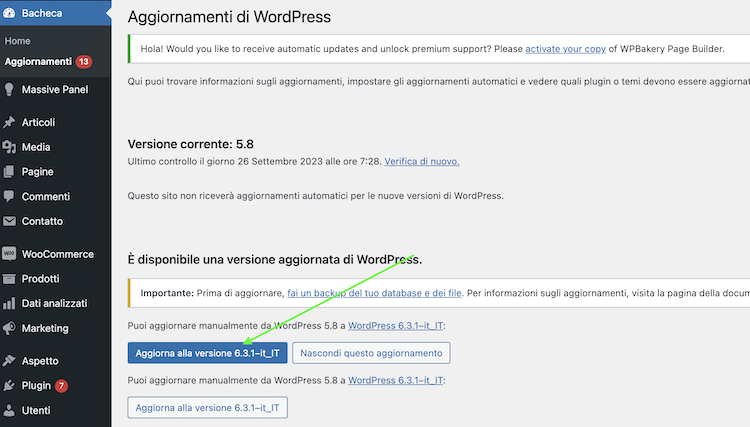The height and width of the screenshot is (427, 750).
Task: Click the Dati analizzati bar chart icon
Action: (x=9, y=303)
